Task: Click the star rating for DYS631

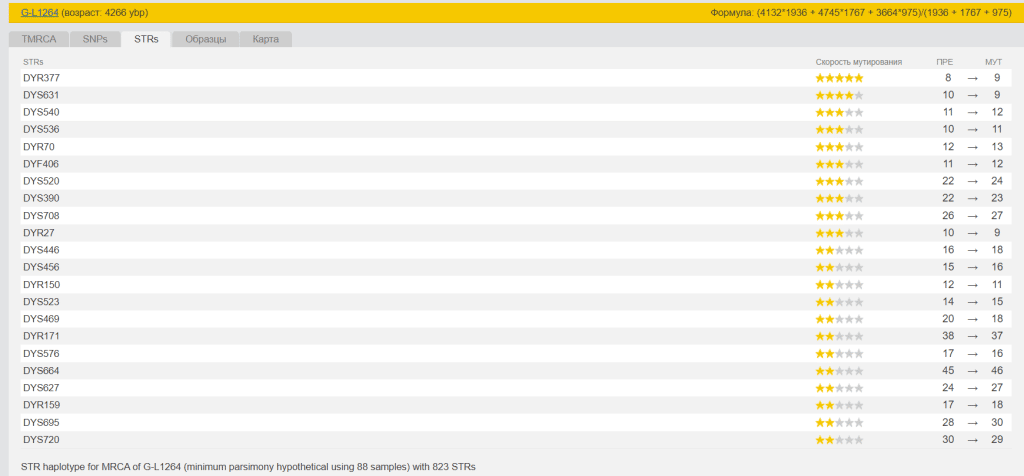Action: point(839,95)
